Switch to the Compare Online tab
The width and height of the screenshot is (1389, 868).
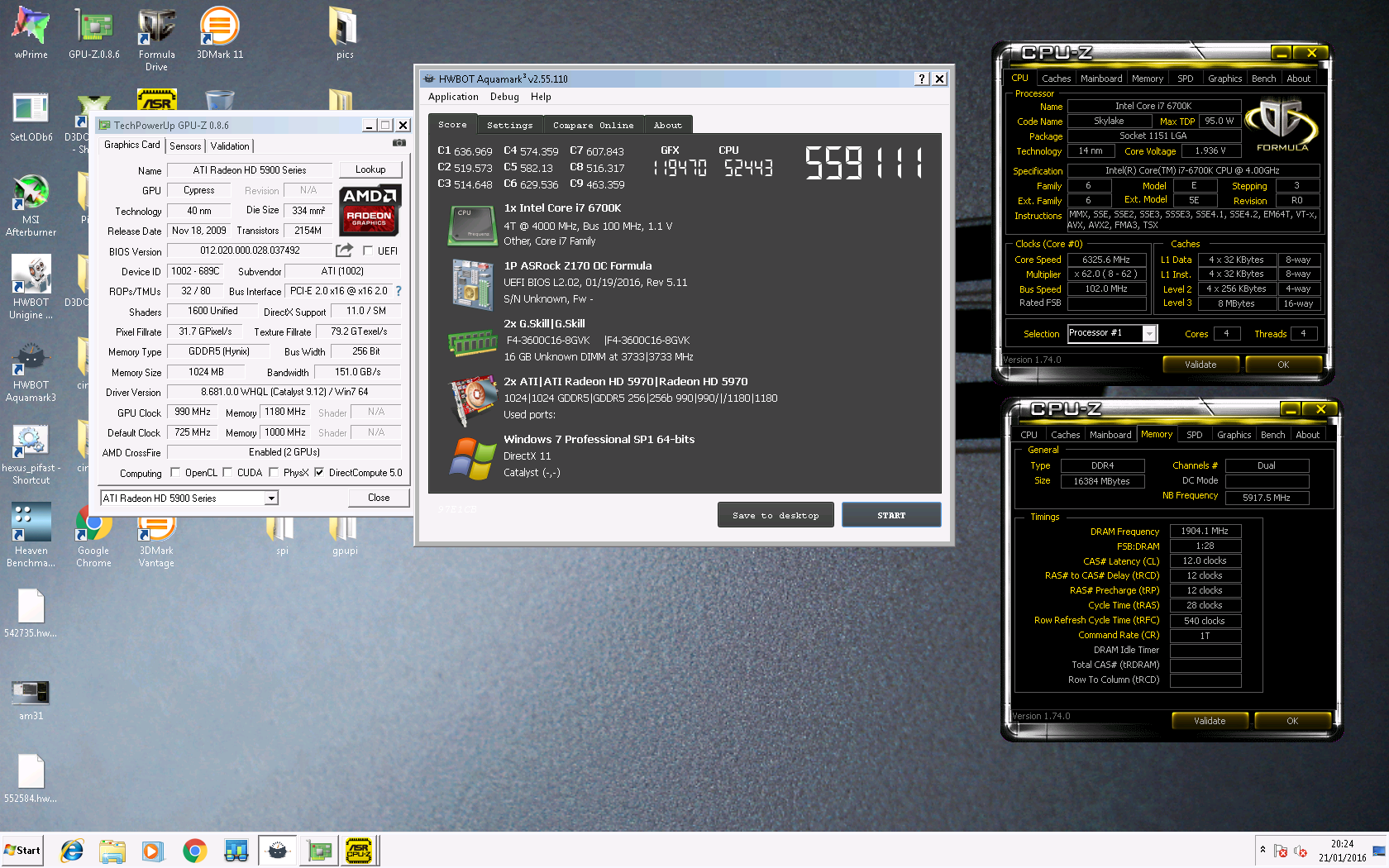click(x=594, y=125)
